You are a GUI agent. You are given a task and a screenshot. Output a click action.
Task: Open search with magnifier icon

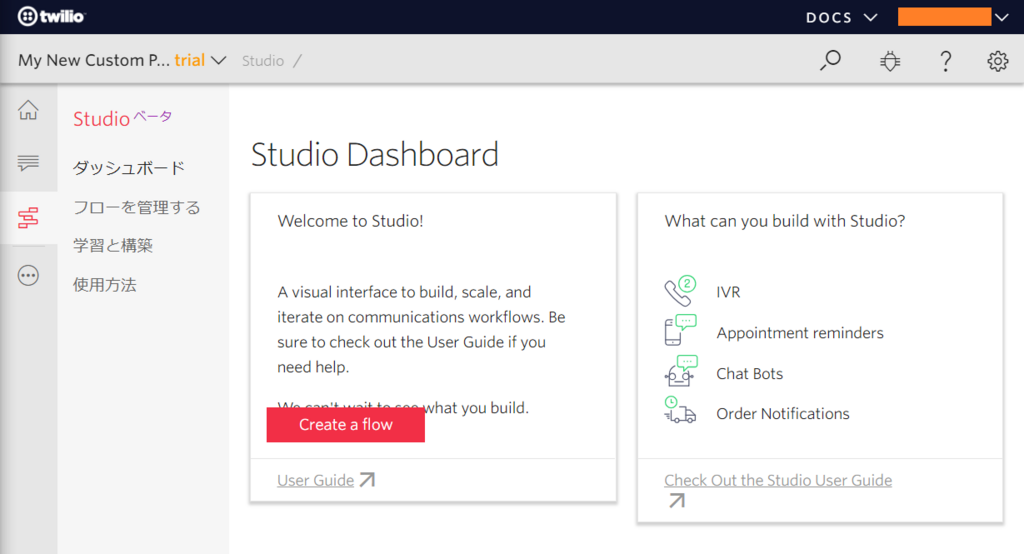830,61
